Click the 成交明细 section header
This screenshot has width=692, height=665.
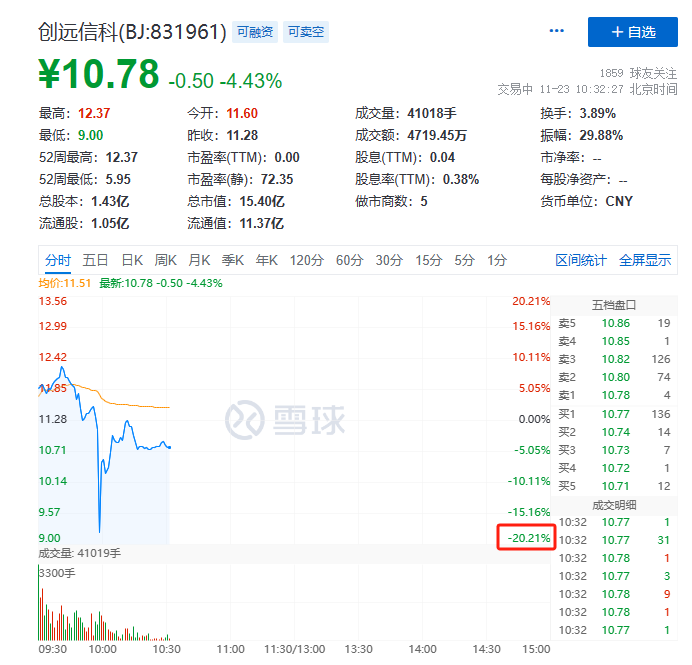(x=614, y=505)
